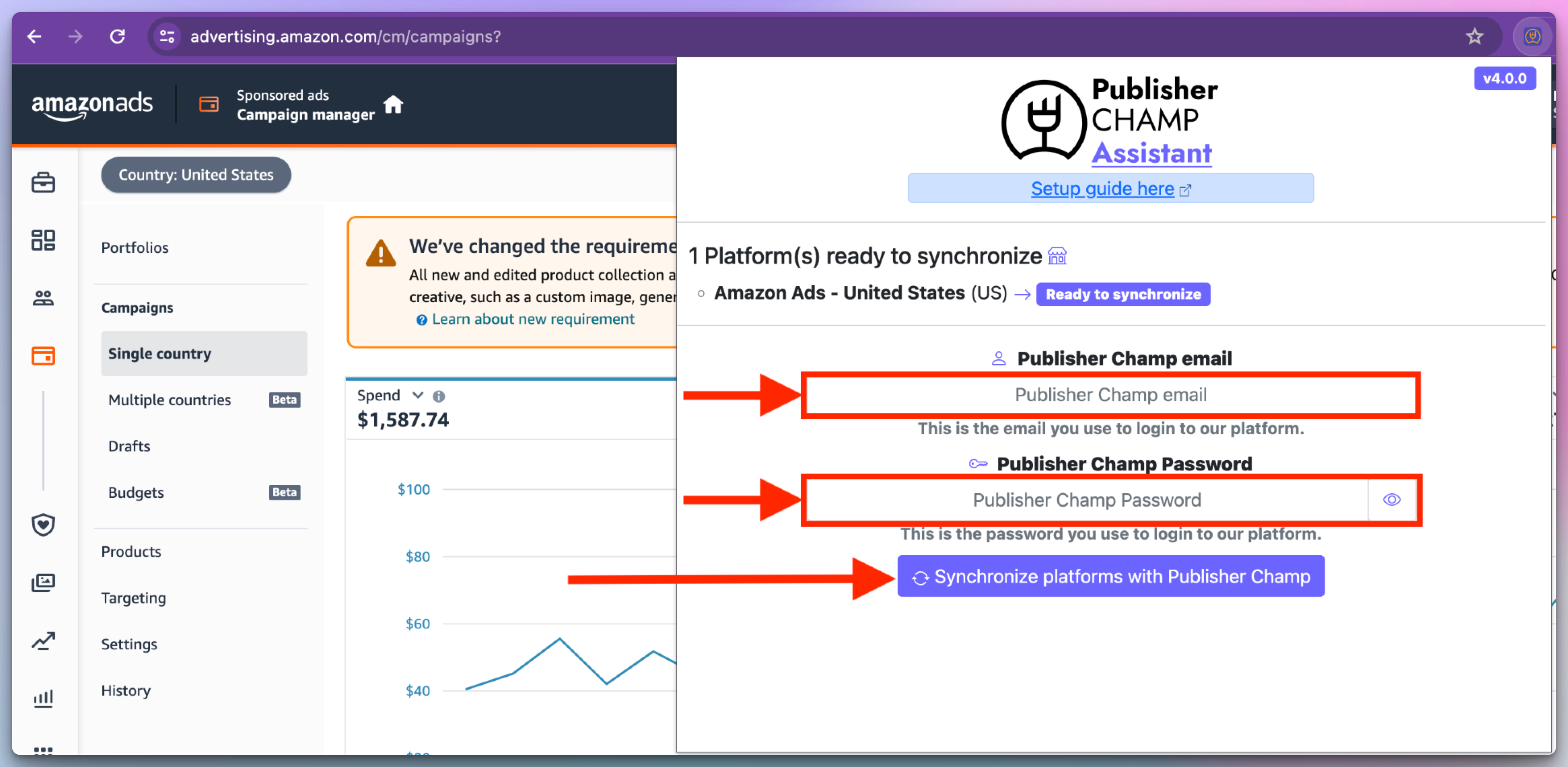
Task: Open the dashboard grid icon in sidebar
Action: tap(43, 240)
